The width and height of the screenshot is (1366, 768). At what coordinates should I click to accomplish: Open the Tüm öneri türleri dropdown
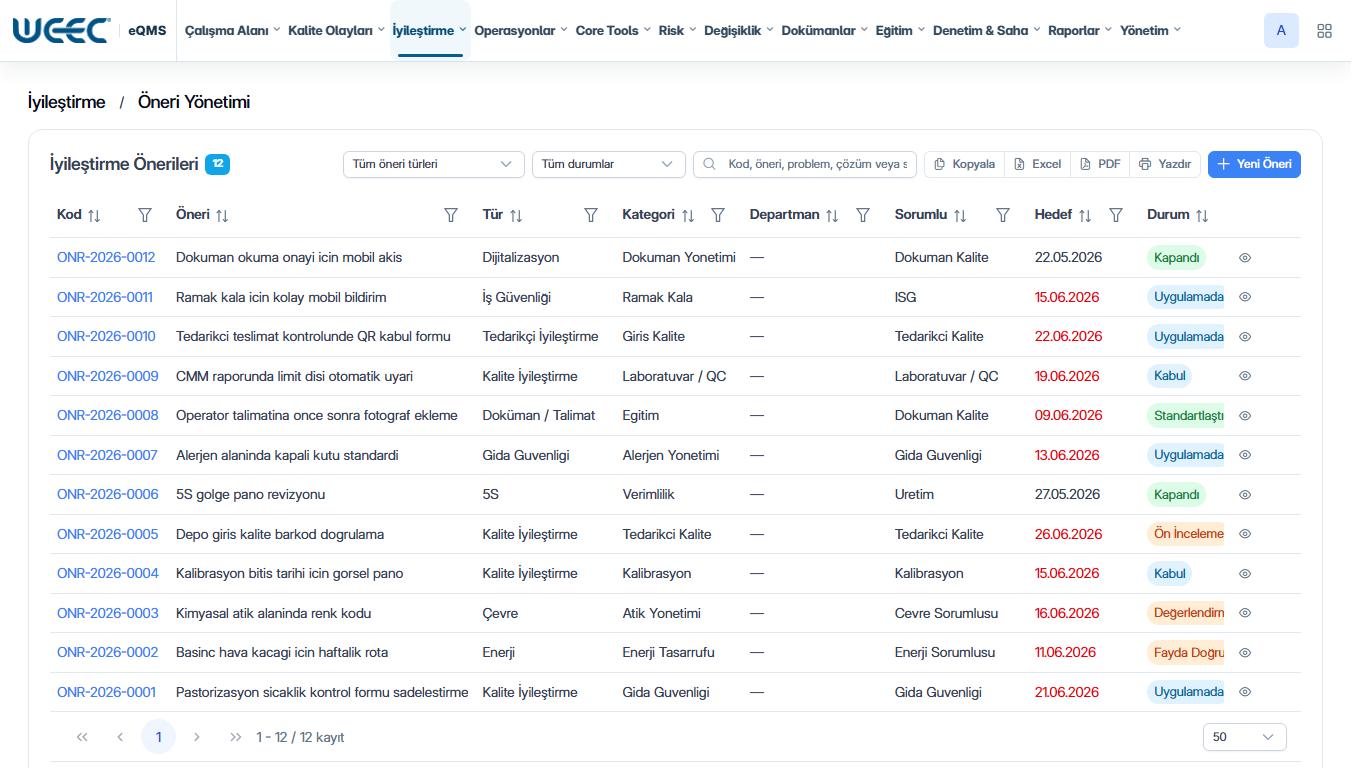coord(433,164)
